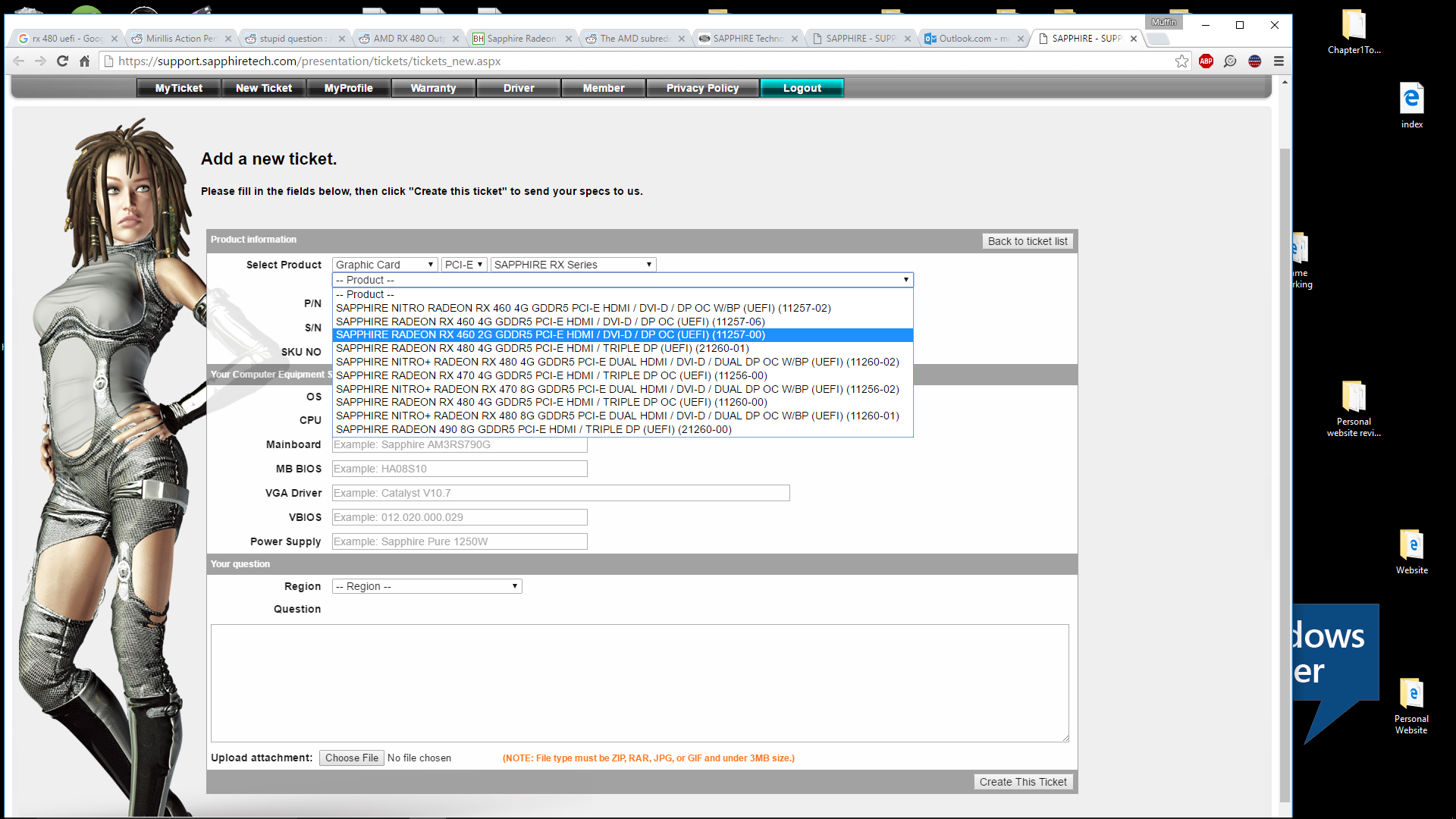Open the SAPPHIRE RX Series dropdown
Screen dimensions: 1456x819
[x=573, y=265]
